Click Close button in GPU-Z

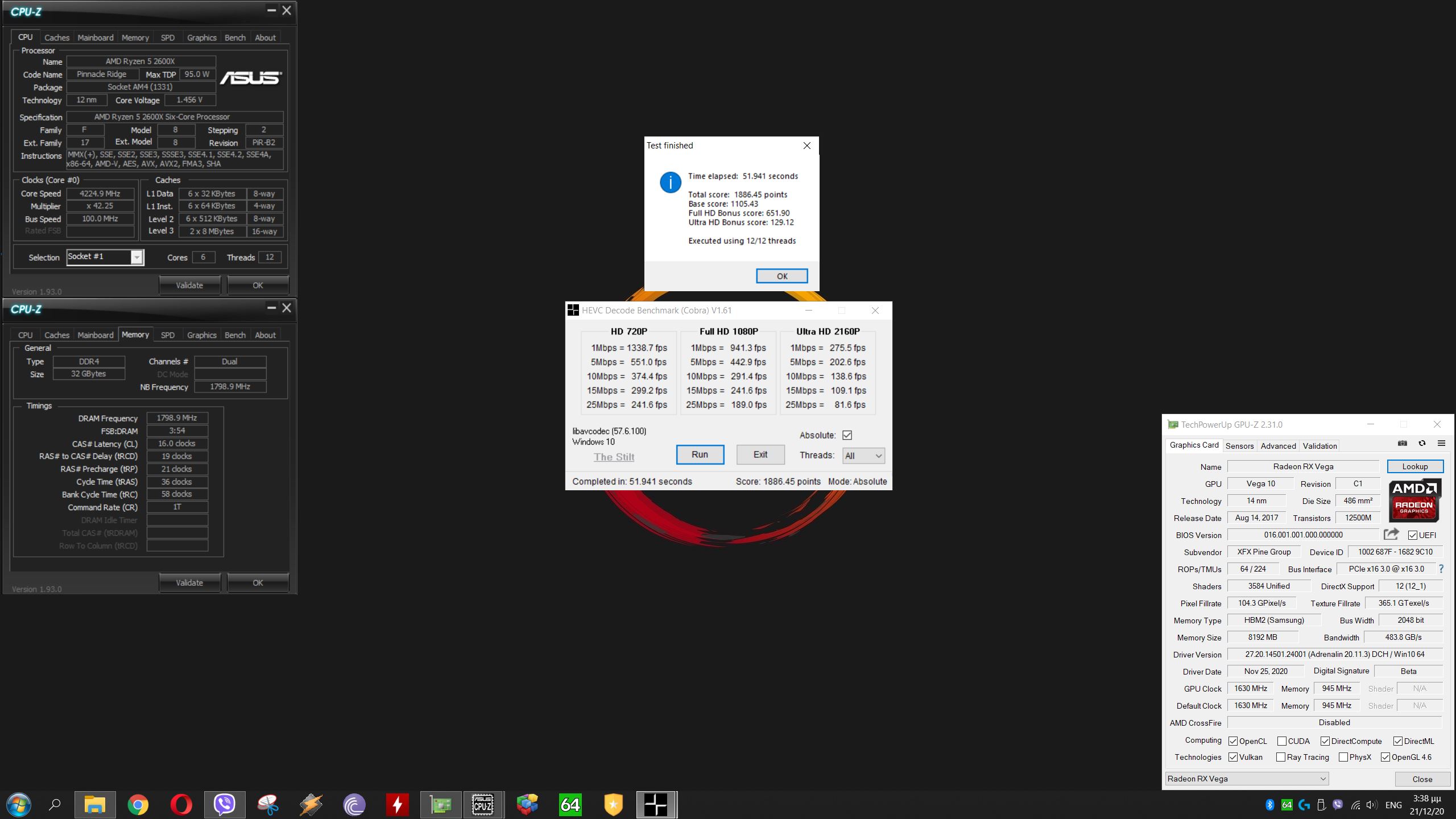1422,779
